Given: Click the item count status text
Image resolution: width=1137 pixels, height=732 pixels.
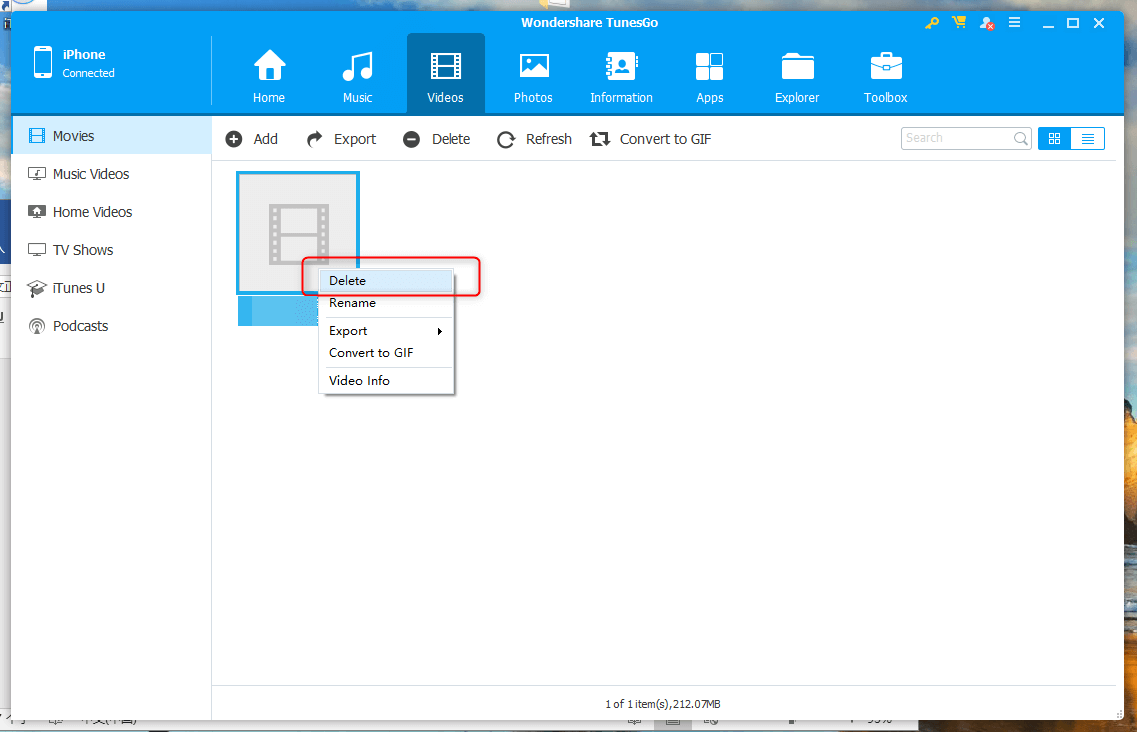Looking at the screenshot, I should pyautogui.click(x=663, y=704).
